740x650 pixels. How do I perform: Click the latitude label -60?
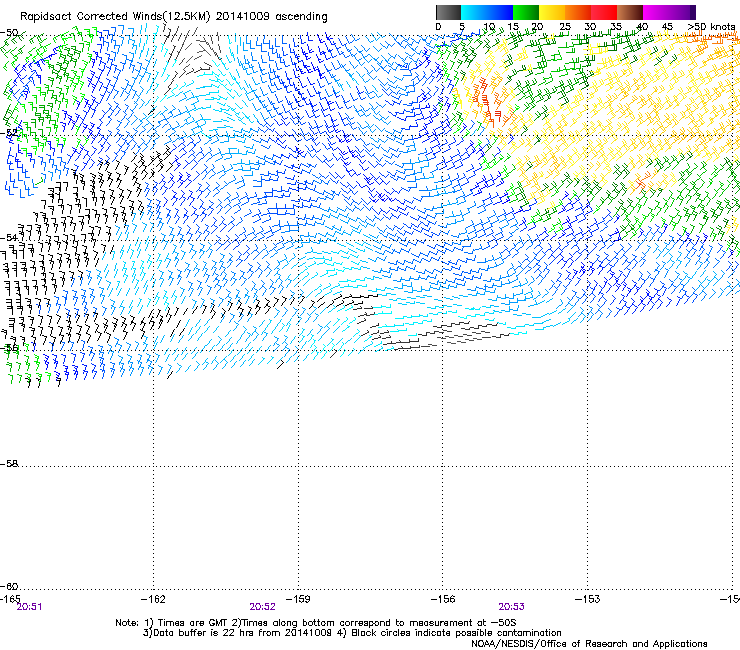pos(9,587)
